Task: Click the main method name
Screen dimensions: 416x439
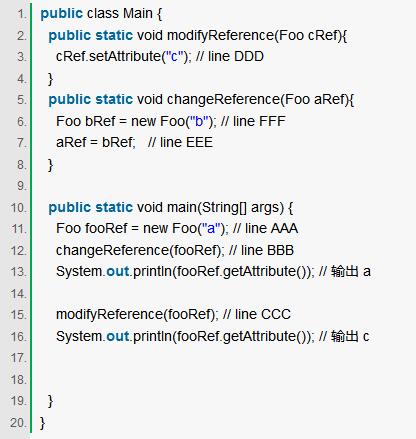Action: coord(182,207)
